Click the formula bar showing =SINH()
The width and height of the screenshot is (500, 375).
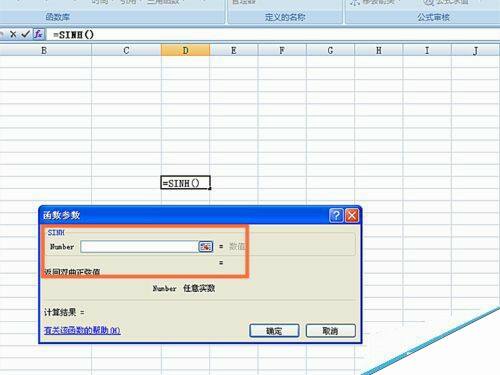(x=273, y=34)
